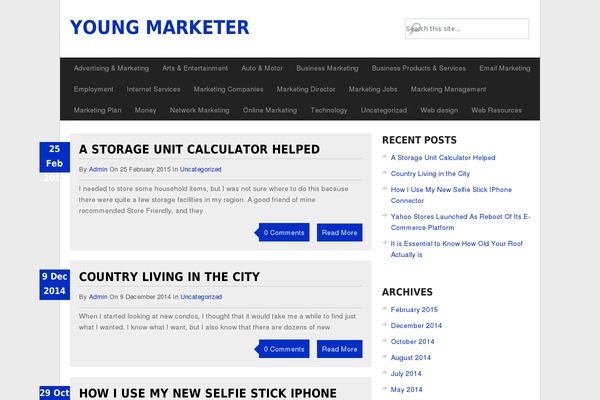Go to Online Marketing category

270,110
